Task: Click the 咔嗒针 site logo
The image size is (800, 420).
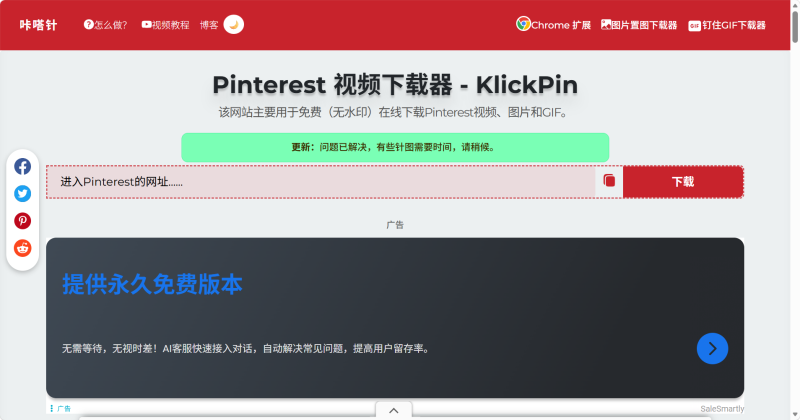Action: pos(38,25)
